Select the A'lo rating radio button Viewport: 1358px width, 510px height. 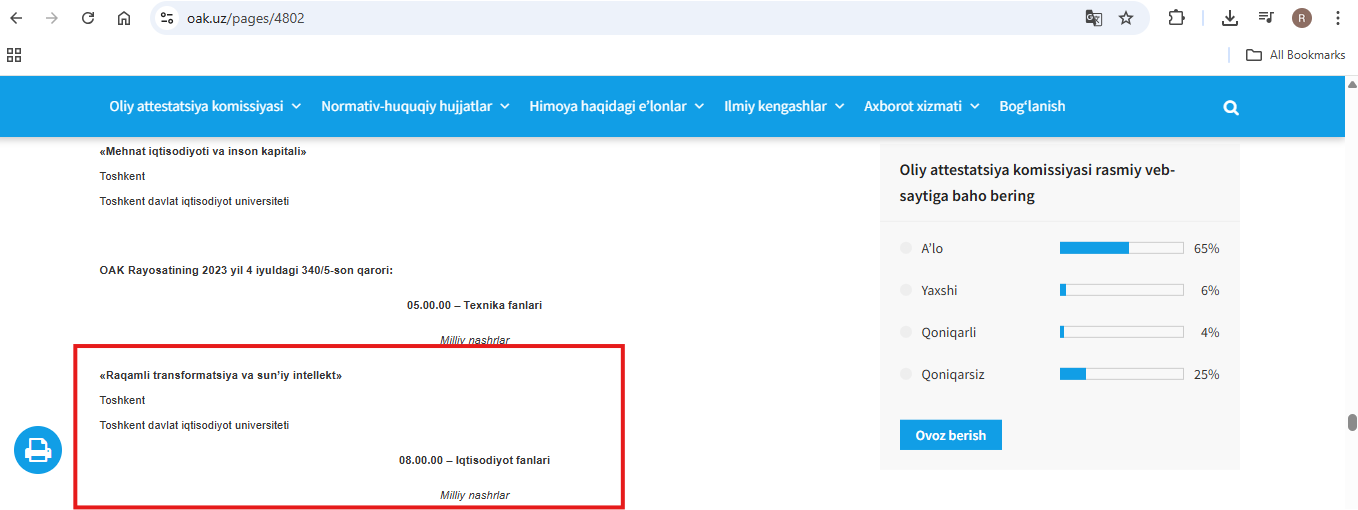[x=906, y=248]
